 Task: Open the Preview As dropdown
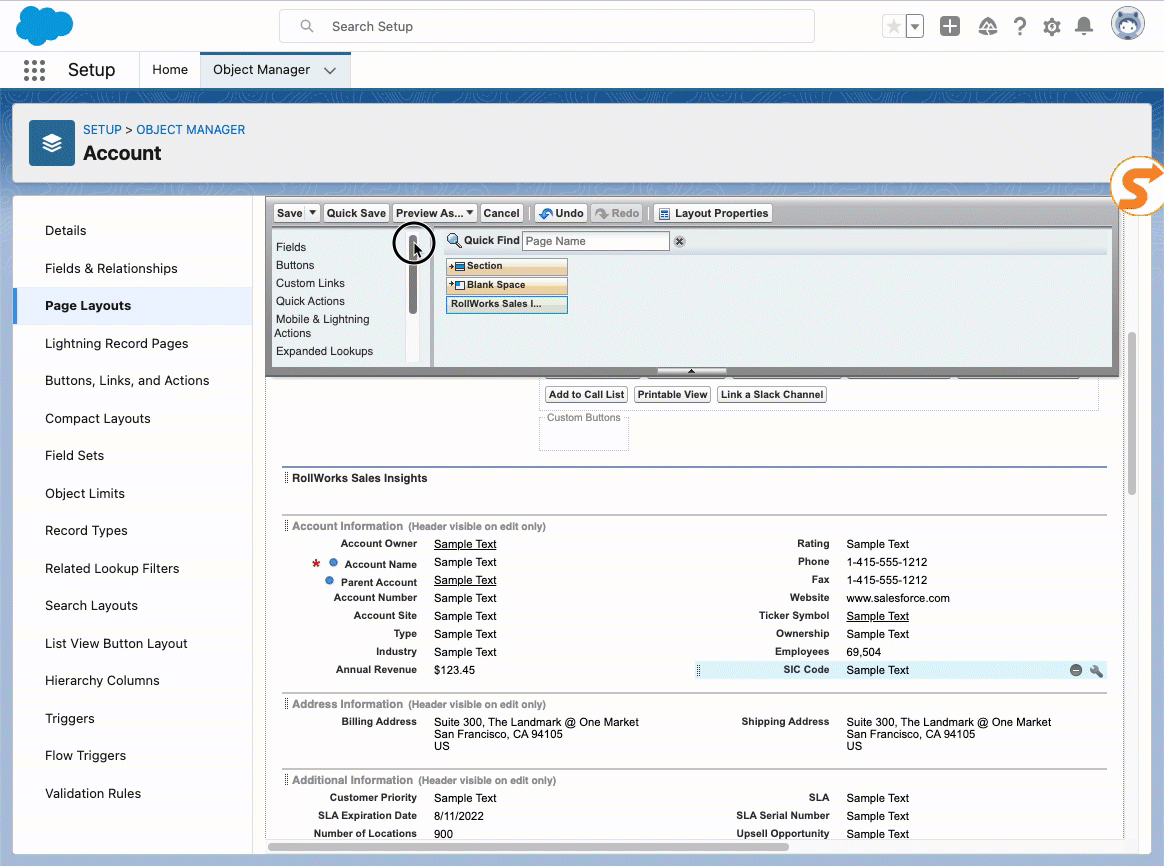tap(434, 213)
